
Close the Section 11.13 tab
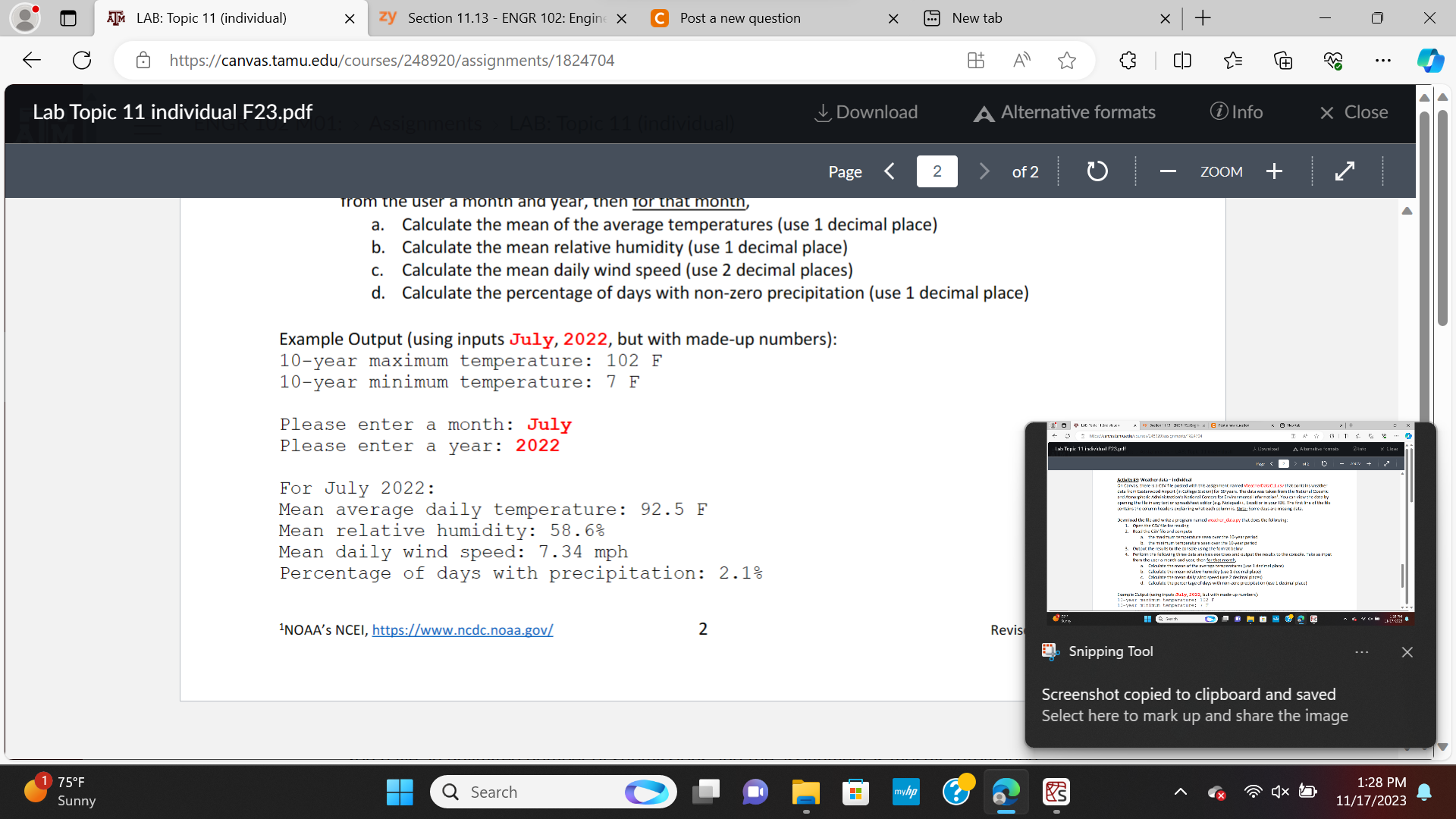click(x=621, y=19)
